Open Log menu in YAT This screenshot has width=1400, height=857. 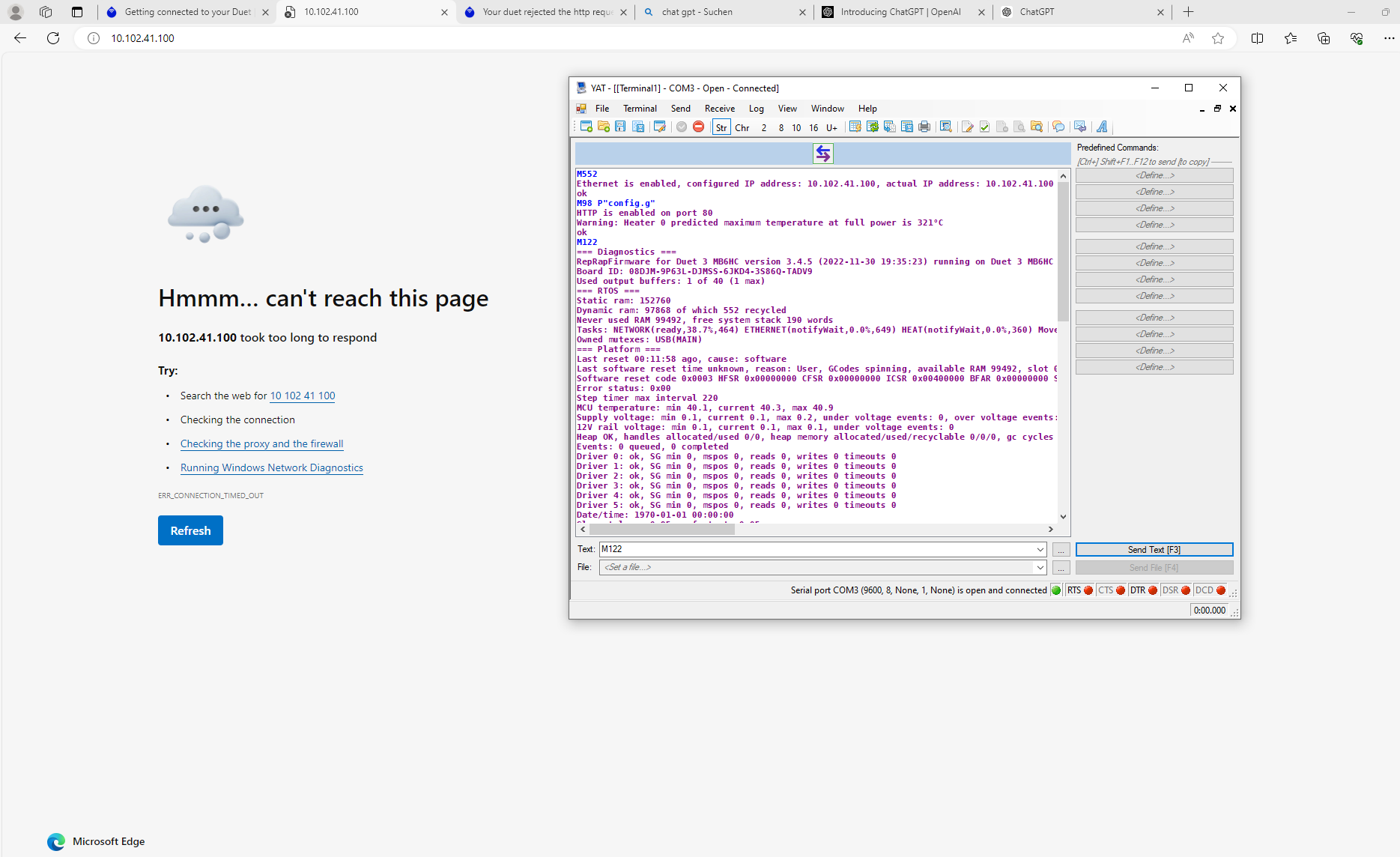pyautogui.click(x=757, y=109)
